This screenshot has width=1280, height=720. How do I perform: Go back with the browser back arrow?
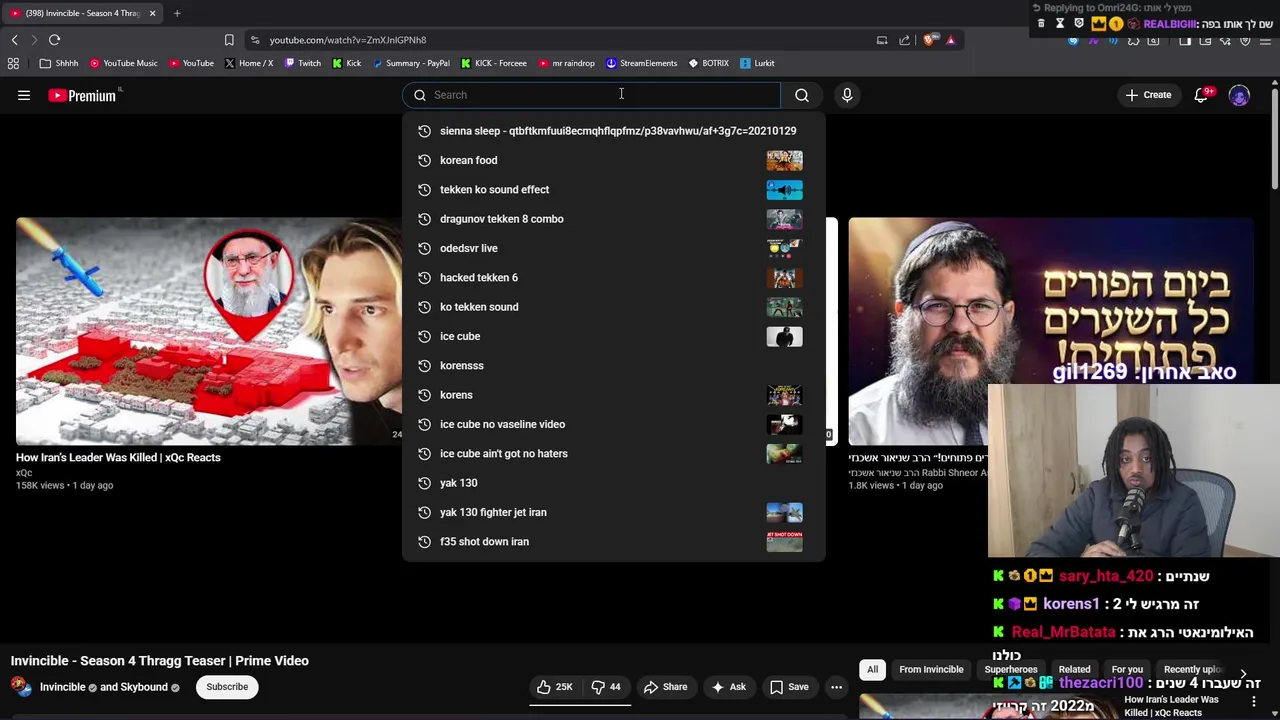[x=15, y=40]
